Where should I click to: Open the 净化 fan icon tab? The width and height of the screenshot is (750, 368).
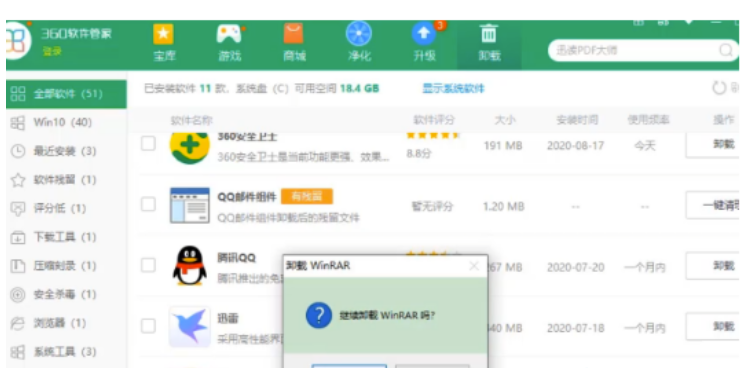point(359,43)
